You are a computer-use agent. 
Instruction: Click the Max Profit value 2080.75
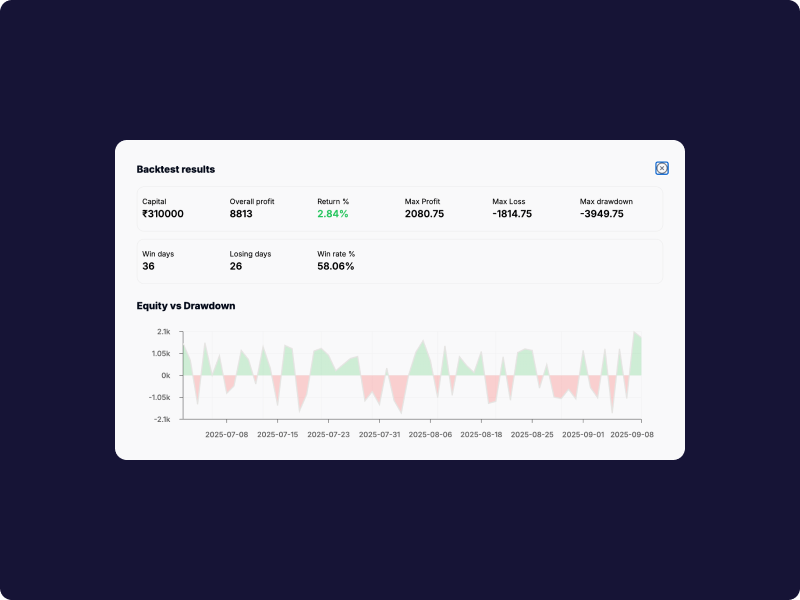[x=424, y=214]
